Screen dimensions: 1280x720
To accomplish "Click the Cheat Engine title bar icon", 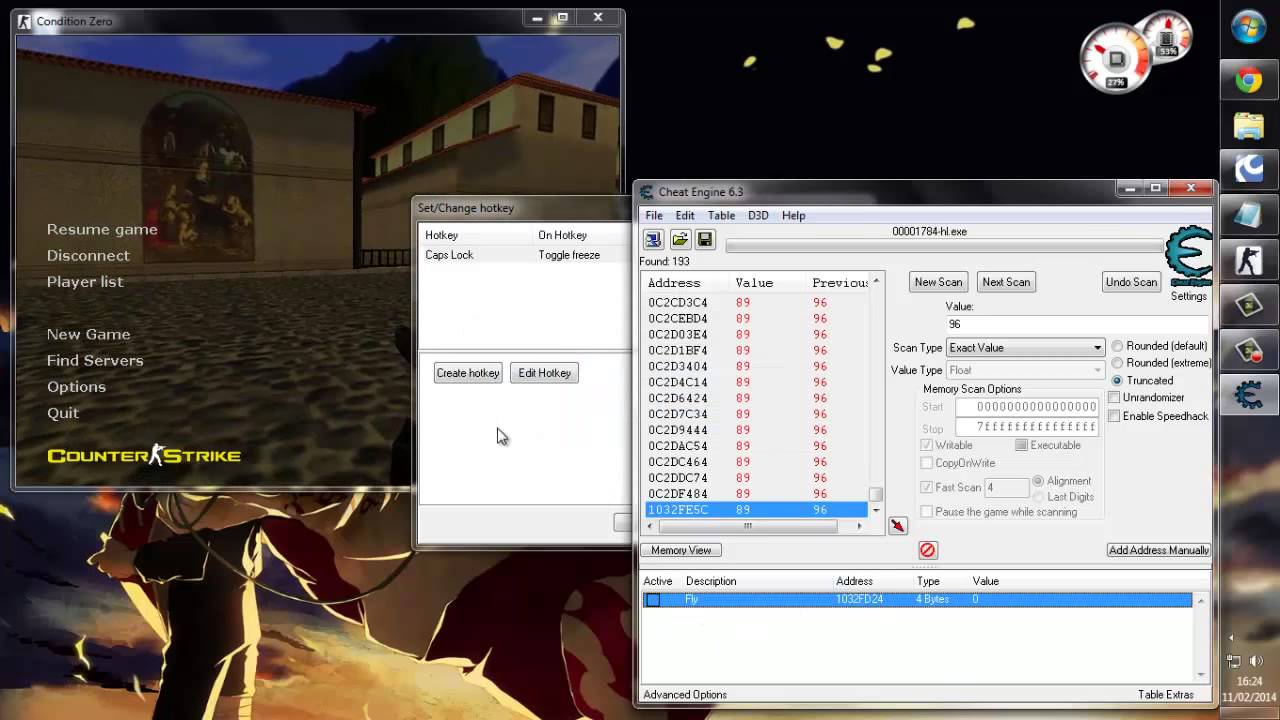I will (x=647, y=192).
